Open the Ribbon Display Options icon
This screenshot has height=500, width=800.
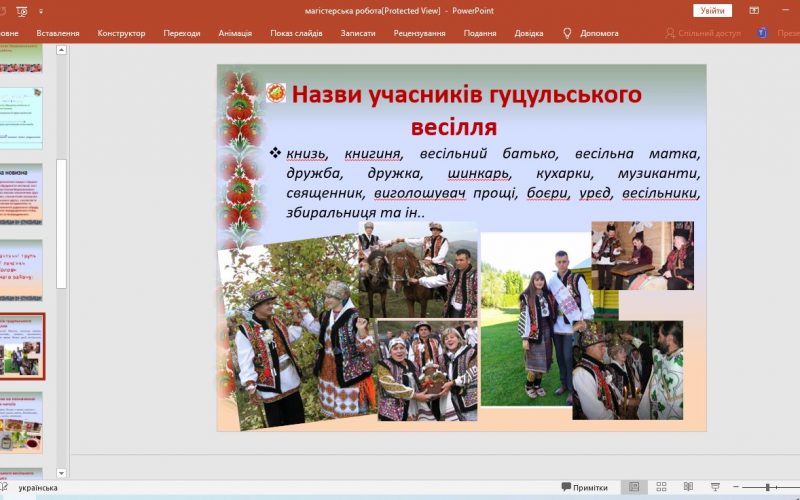point(754,11)
